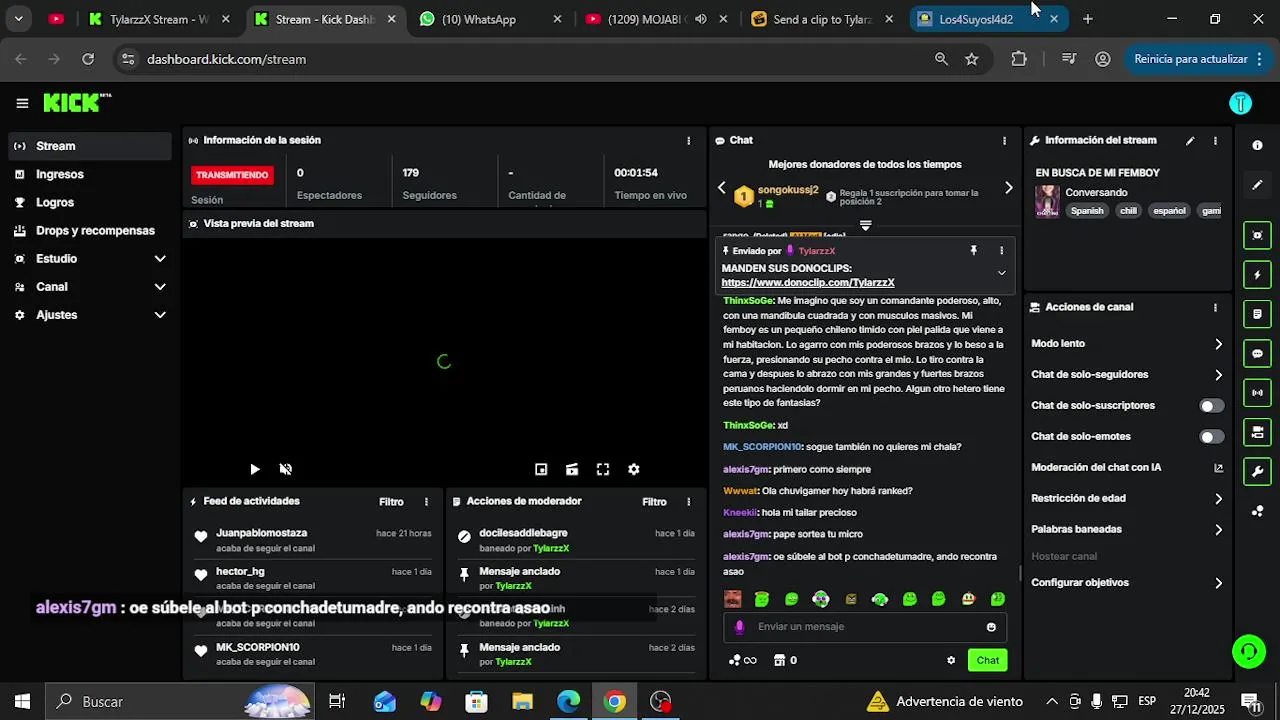This screenshot has width=1280, height=720.
Task: Open the donoclip.com/TylarzzX link
Action: click(x=808, y=283)
